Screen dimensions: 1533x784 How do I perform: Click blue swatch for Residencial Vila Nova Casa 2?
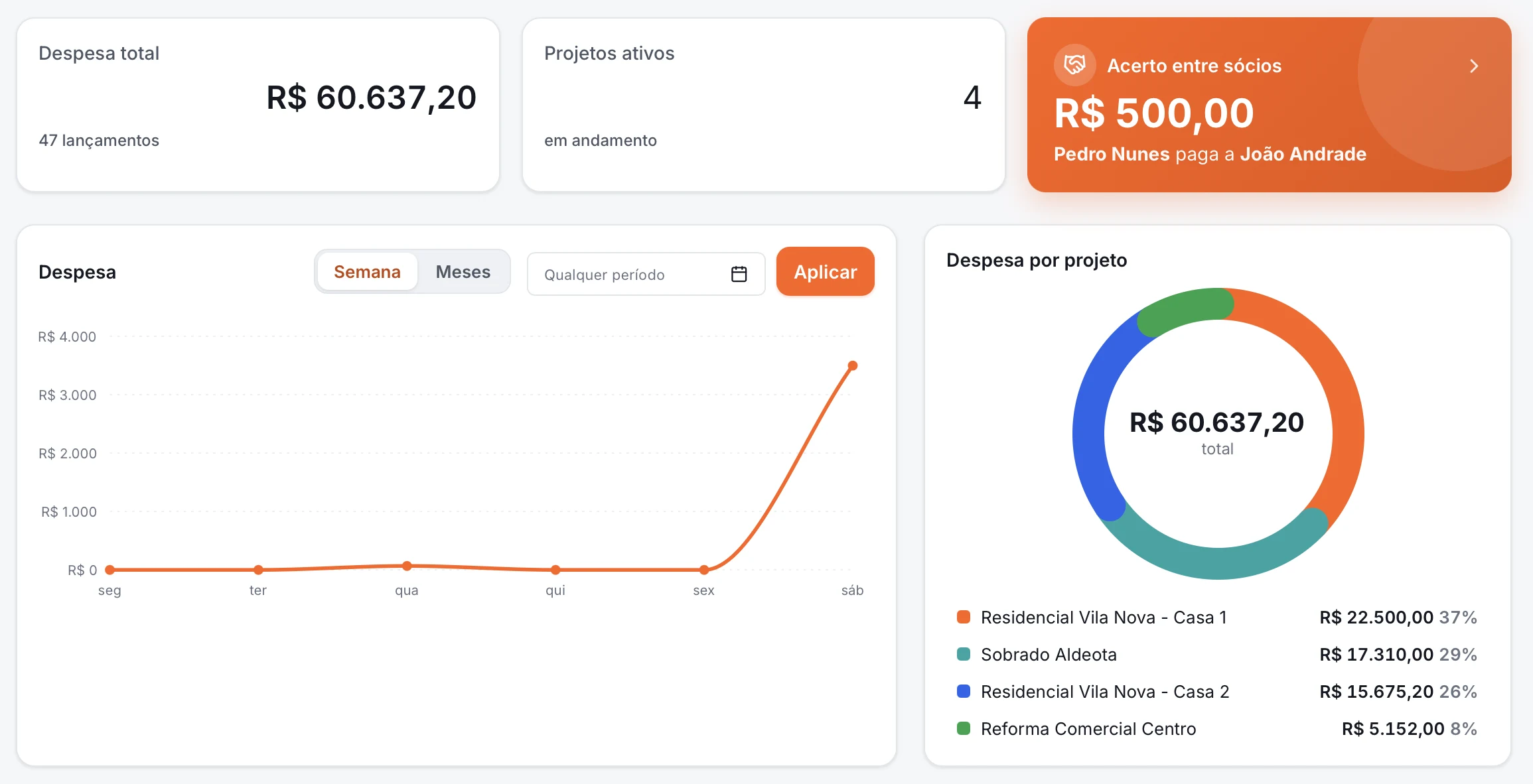pos(963,691)
